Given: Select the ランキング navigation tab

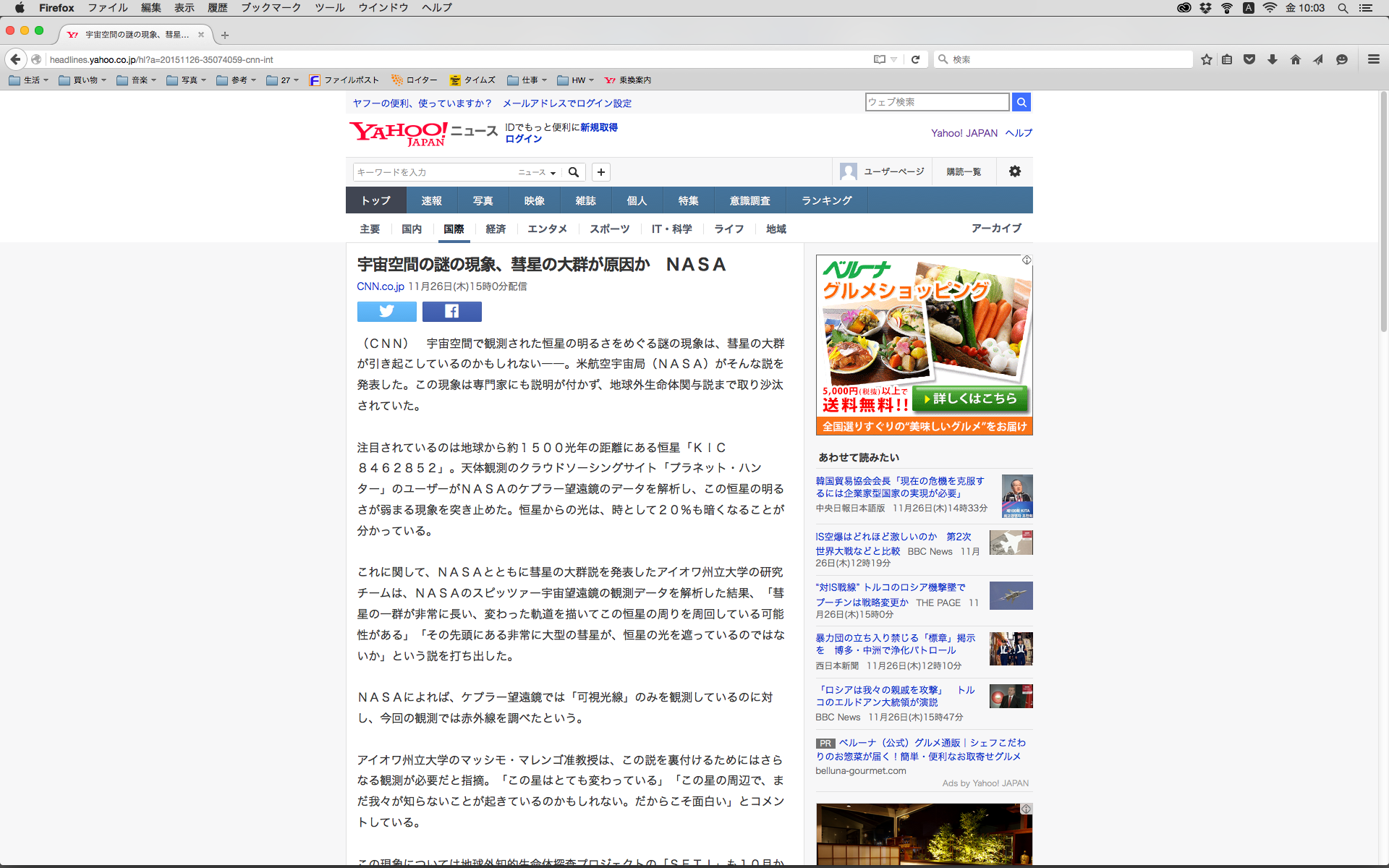Looking at the screenshot, I should point(826,200).
